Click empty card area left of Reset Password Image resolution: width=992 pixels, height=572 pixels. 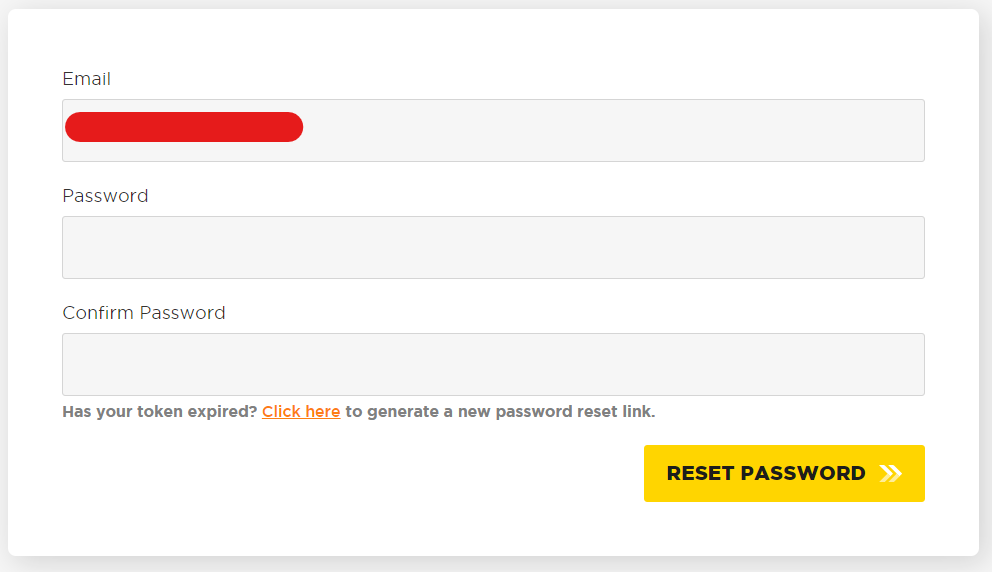[348, 473]
